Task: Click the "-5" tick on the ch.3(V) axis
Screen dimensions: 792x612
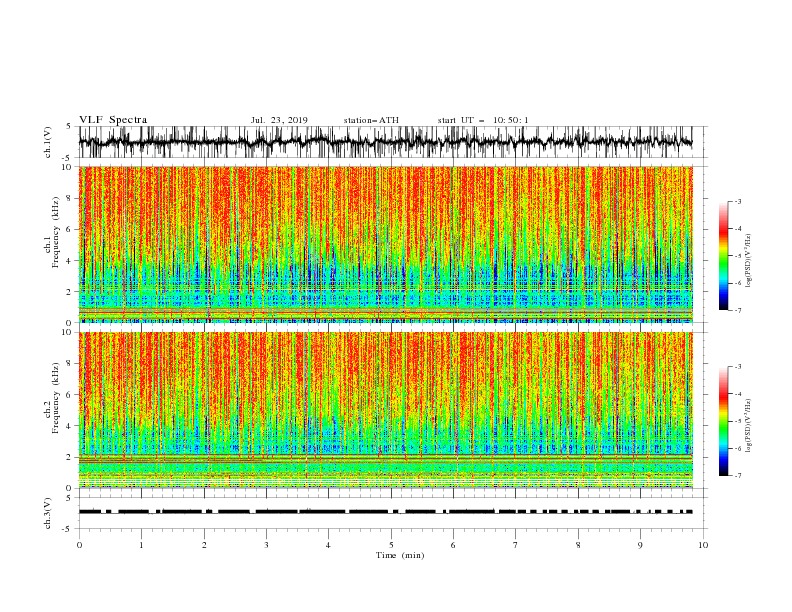Action: coord(68,529)
